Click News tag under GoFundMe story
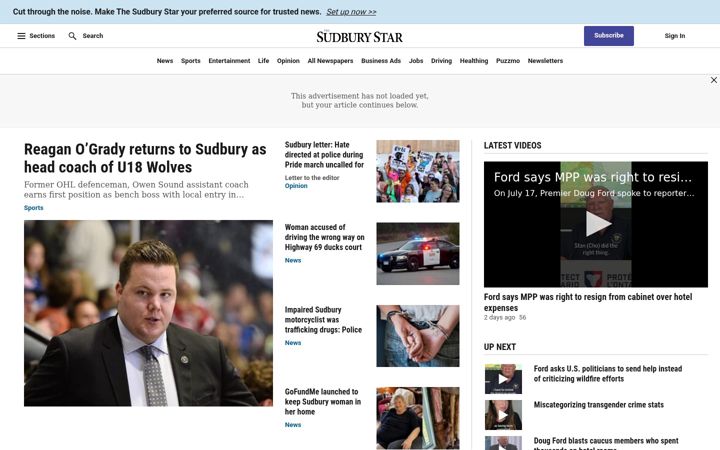 click(x=293, y=425)
